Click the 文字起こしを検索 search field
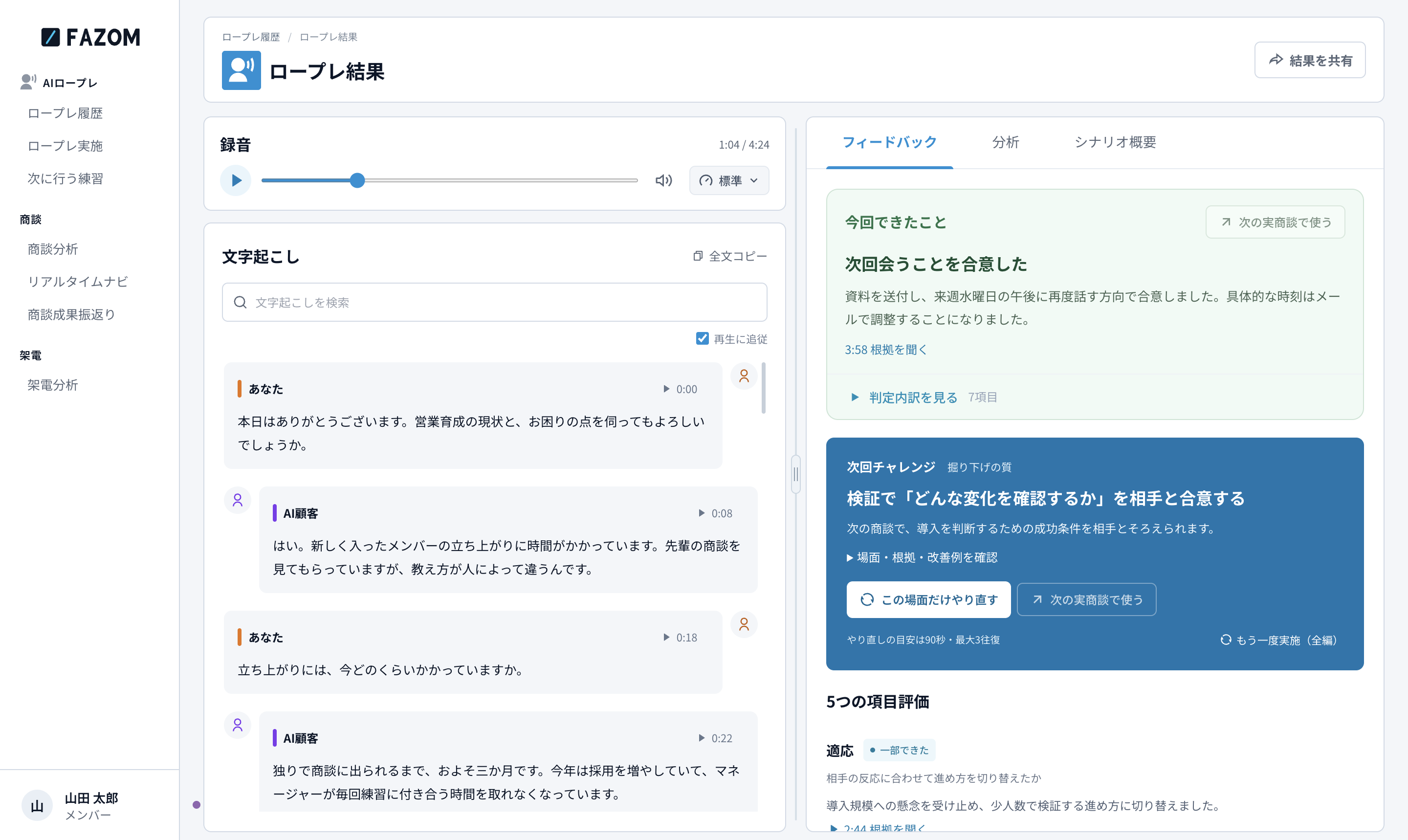Viewport: 1408px width, 840px height. pyautogui.click(x=495, y=302)
